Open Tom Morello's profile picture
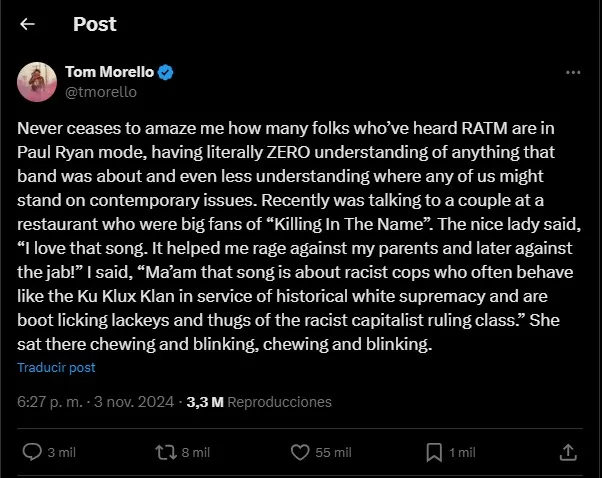602x478 pixels. coord(35,81)
